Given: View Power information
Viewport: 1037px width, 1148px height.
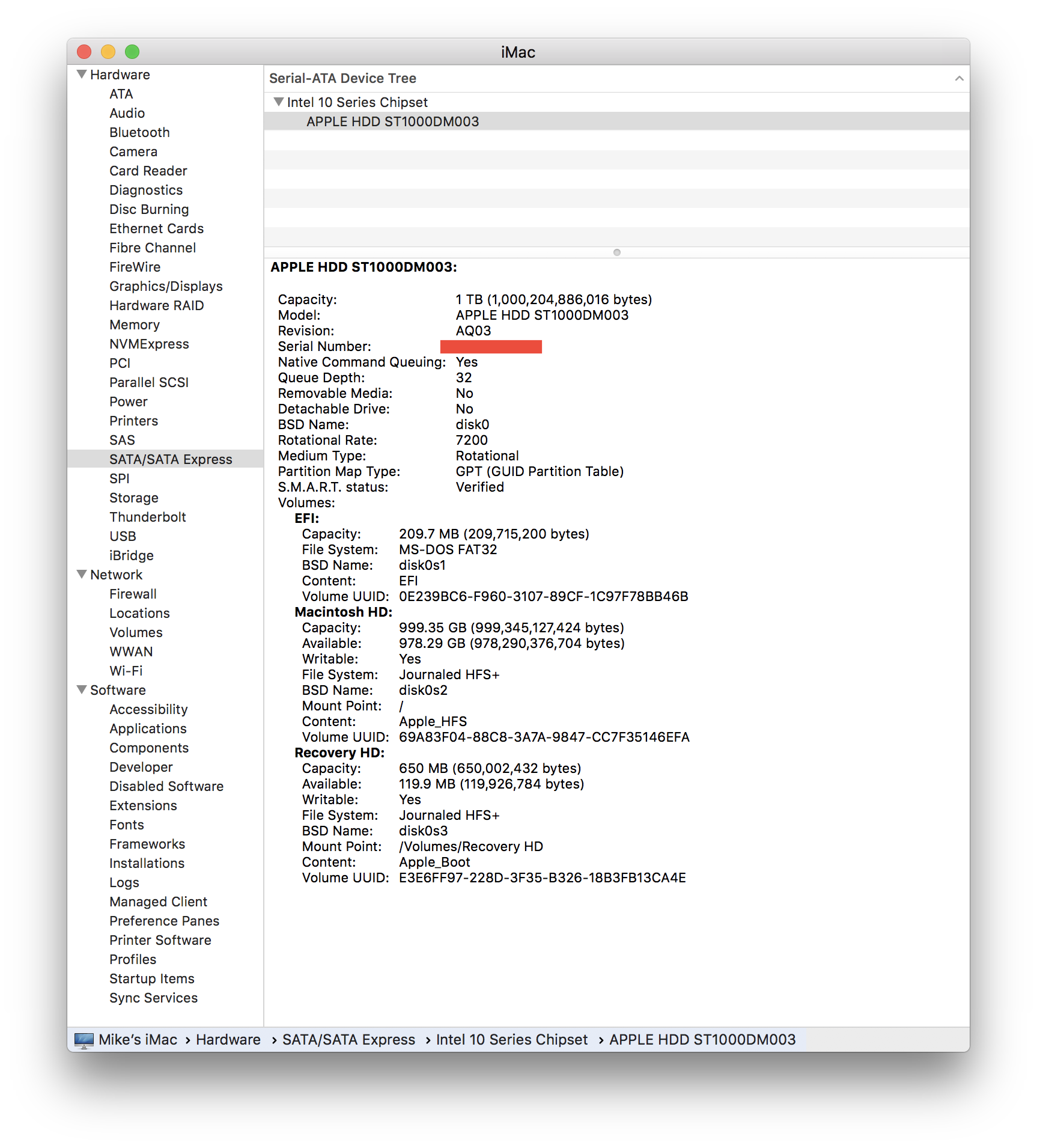Looking at the screenshot, I should pos(129,402).
